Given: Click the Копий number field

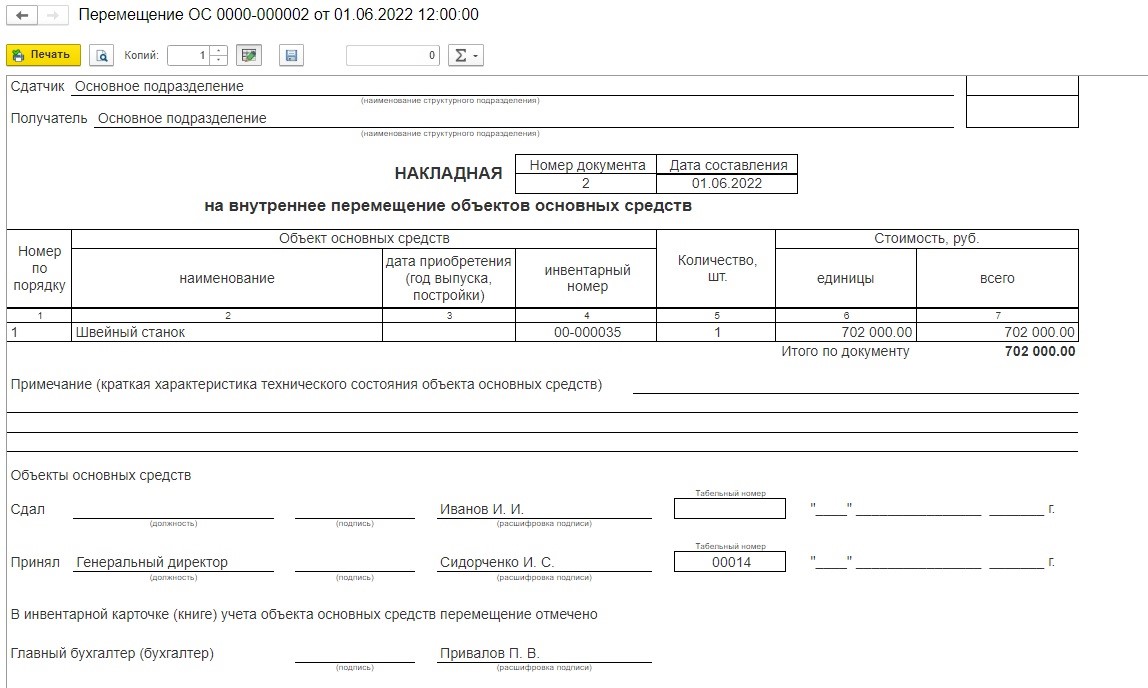Looking at the screenshot, I should [x=188, y=55].
